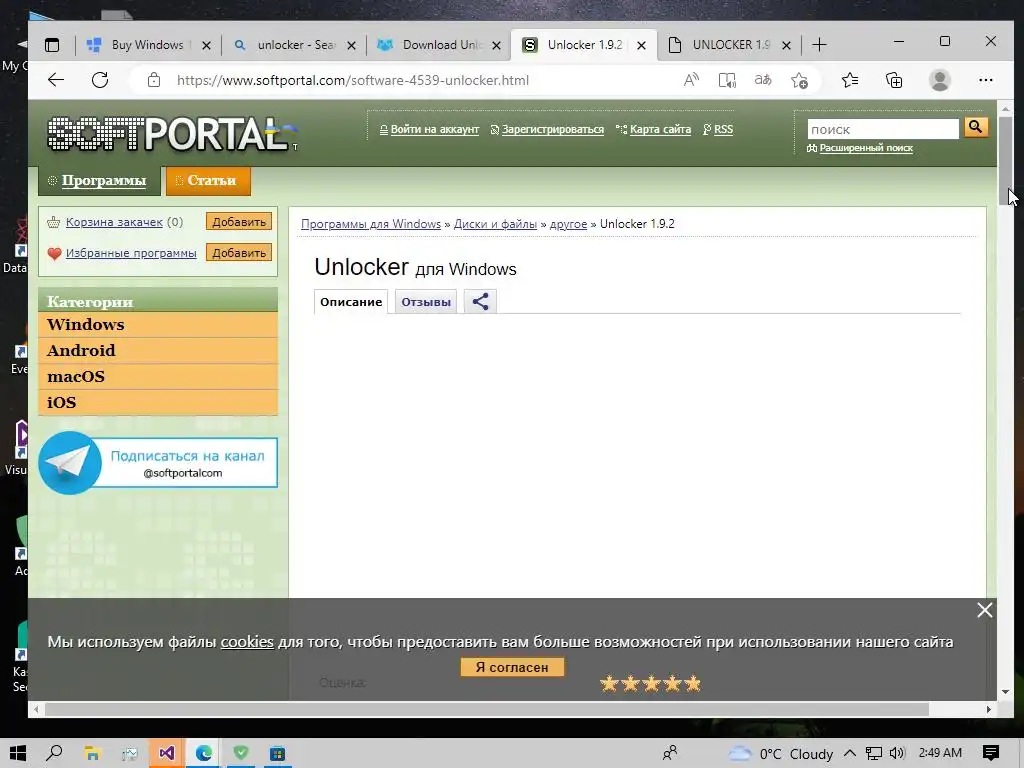The width and height of the screenshot is (1024, 768).
Task: Open the другое breadcrumb link
Action: pyautogui.click(x=568, y=224)
